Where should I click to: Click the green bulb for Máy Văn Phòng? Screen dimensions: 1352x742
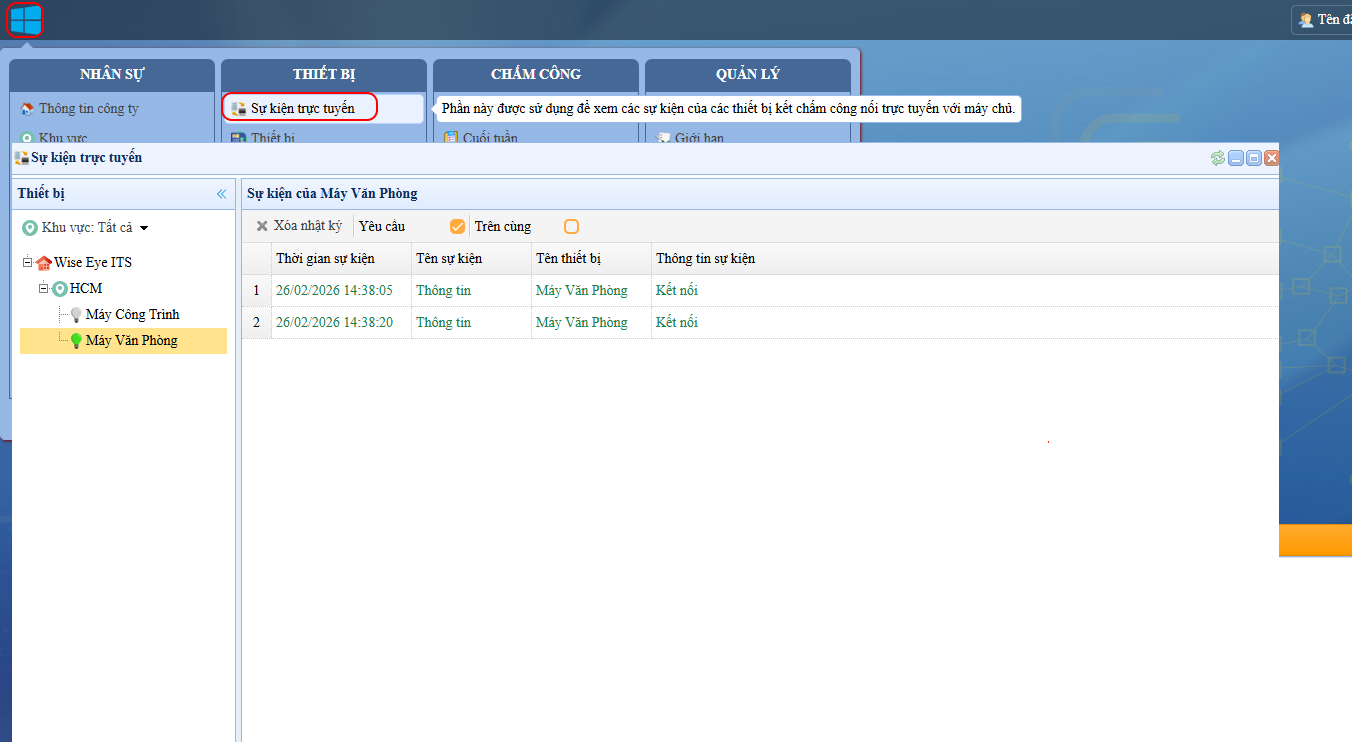(x=75, y=341)
